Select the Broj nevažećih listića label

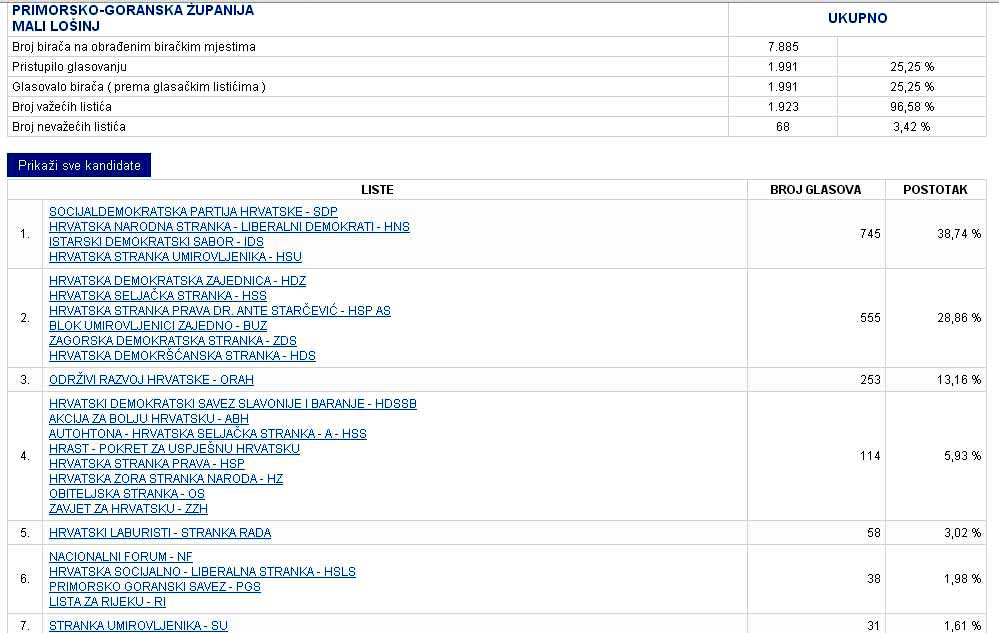tap(69, 127)
